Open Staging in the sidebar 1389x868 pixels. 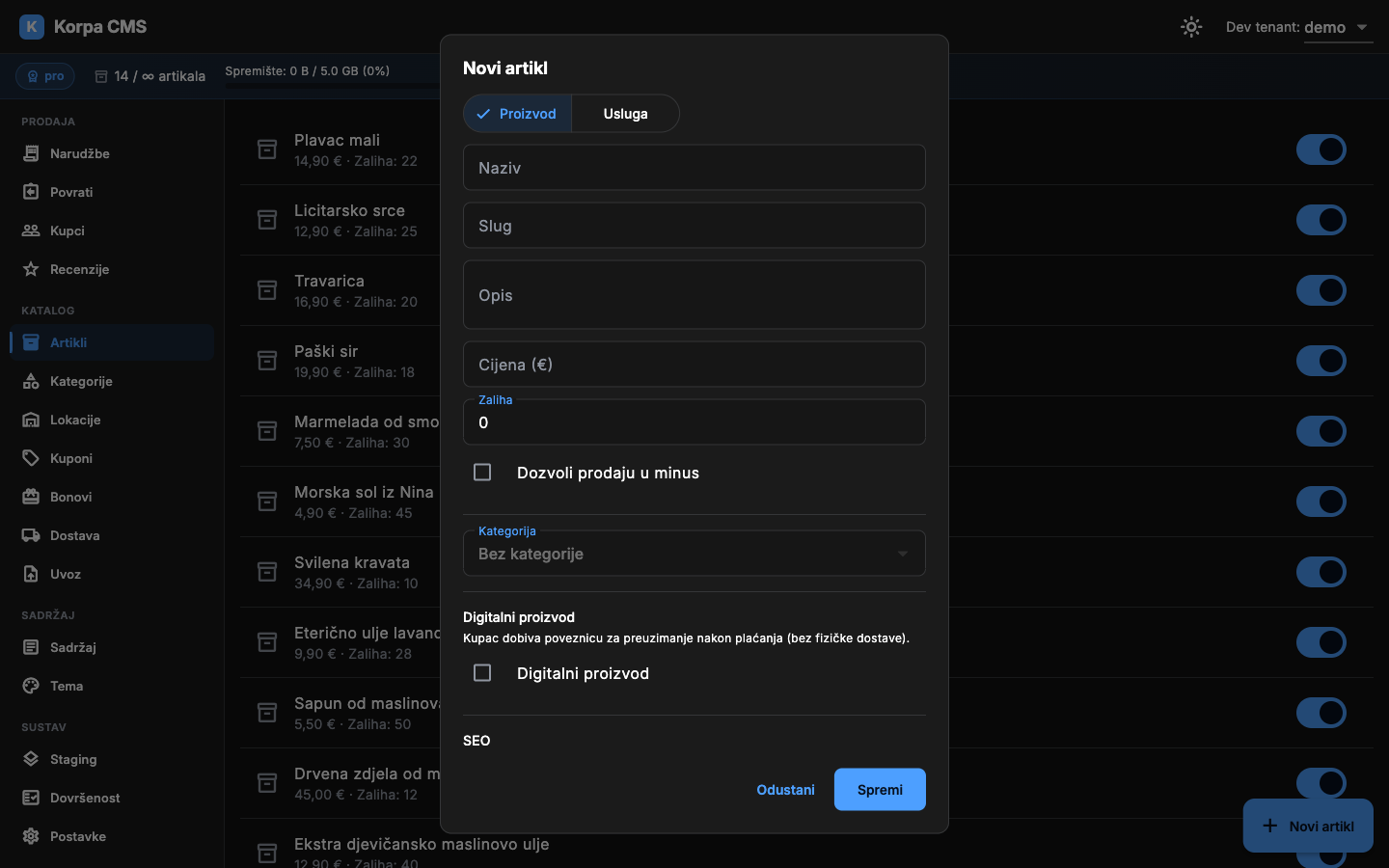[x=112, y=759]
